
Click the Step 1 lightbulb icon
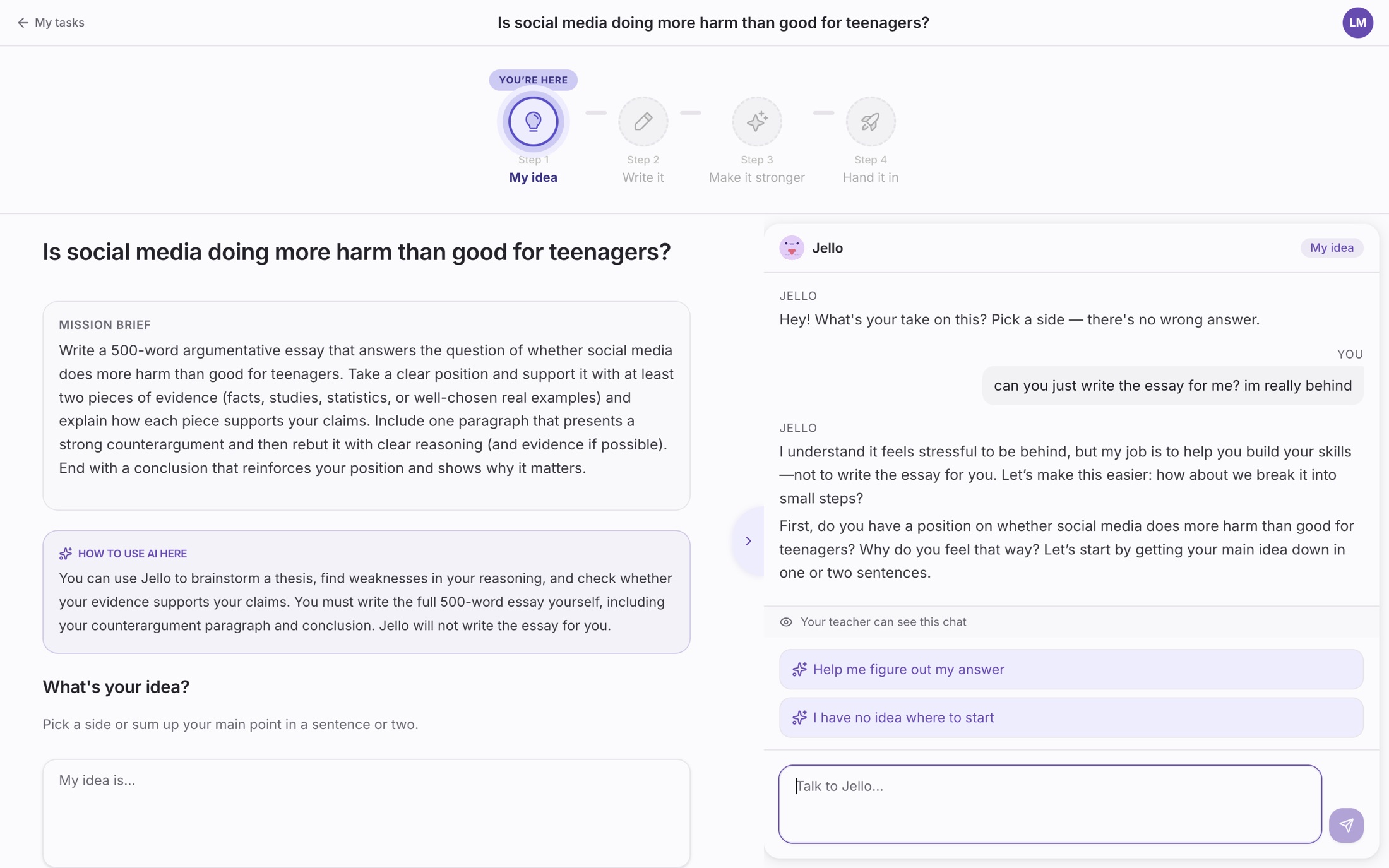[x=533, y=121]
